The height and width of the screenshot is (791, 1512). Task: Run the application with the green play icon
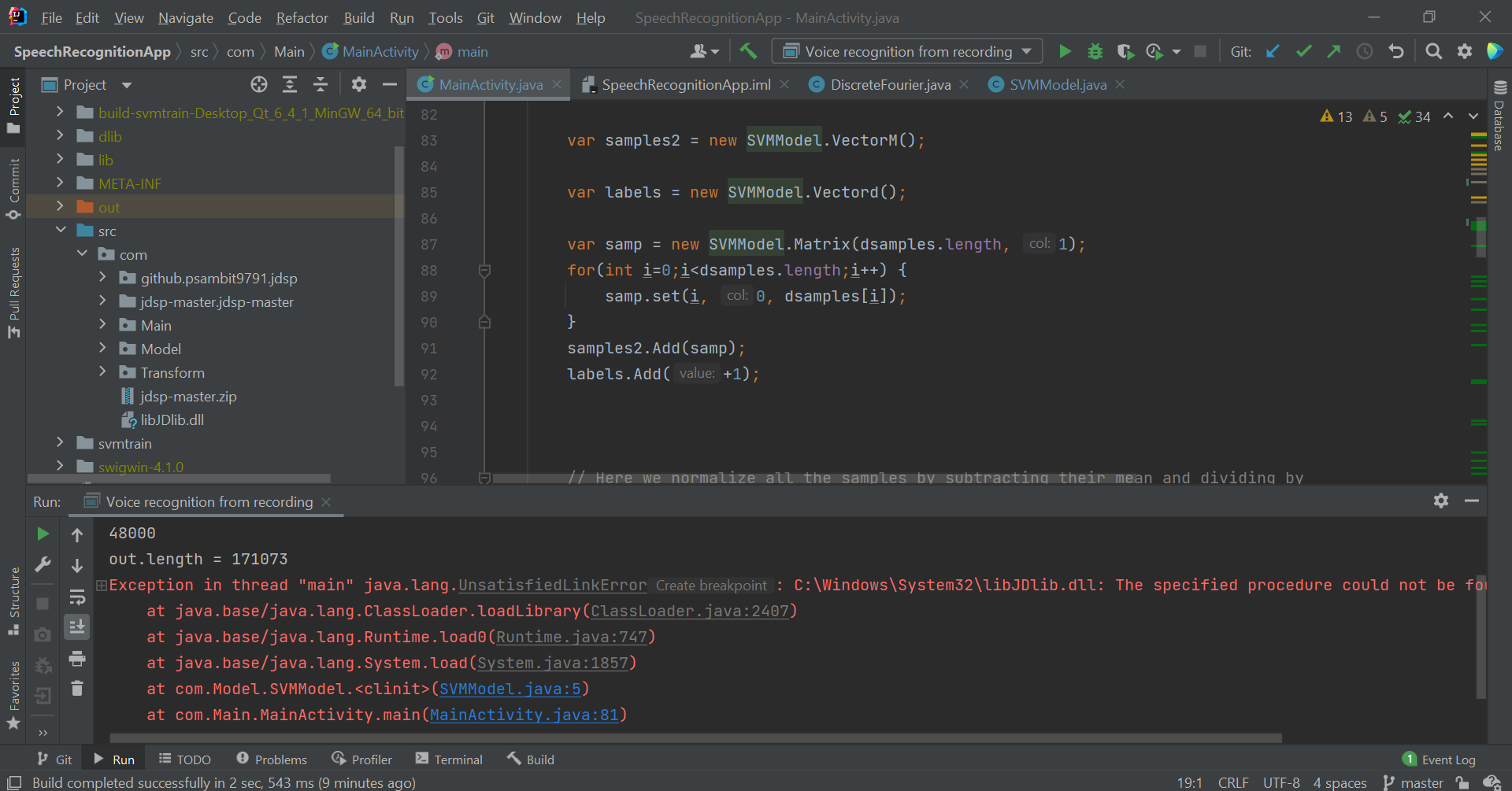(x=1065, y=50)
